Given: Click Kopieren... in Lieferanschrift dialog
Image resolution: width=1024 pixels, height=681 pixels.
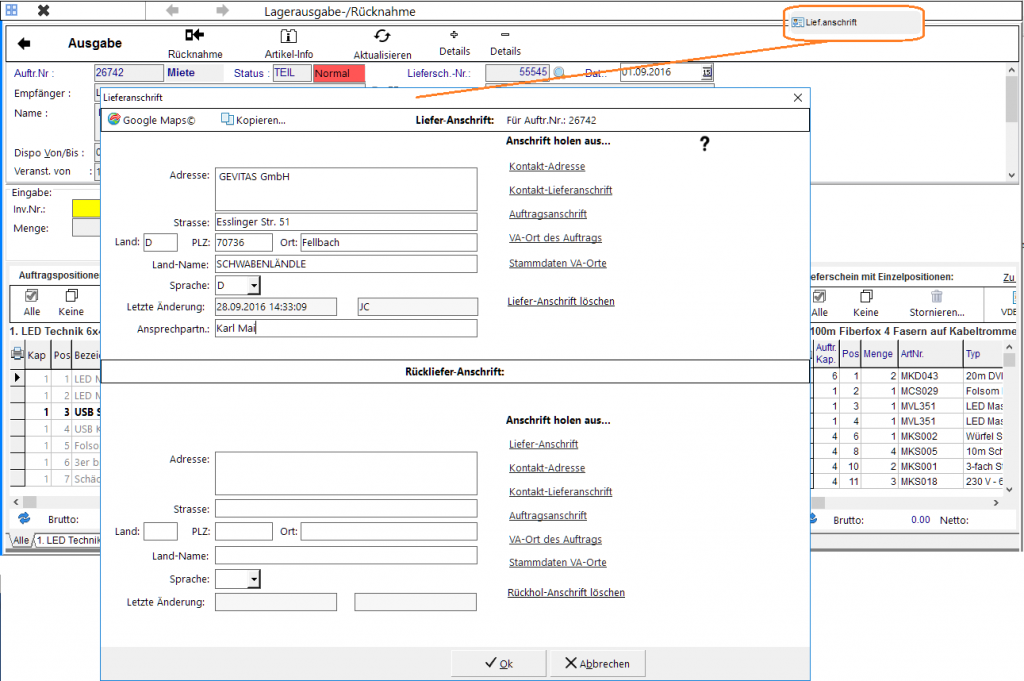Looking at the screenshot, I should [x=253, y=120].
